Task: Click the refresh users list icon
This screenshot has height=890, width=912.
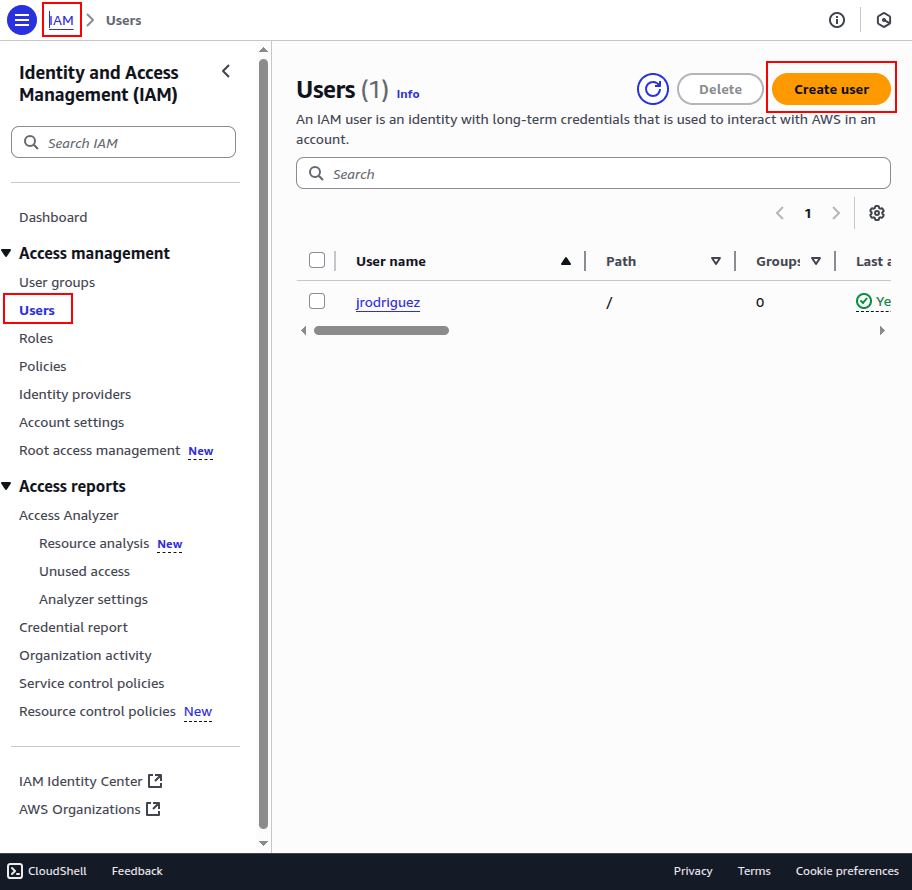Action: click(653, 89)
